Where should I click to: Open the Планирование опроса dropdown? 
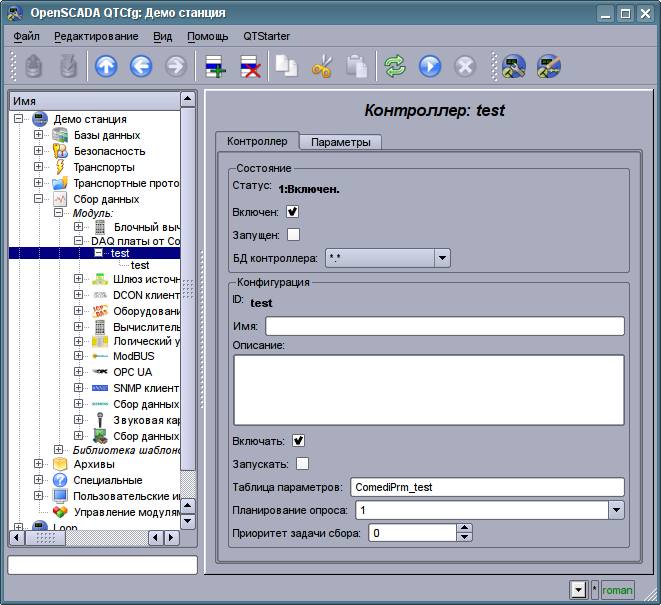[x=616, y=510]
